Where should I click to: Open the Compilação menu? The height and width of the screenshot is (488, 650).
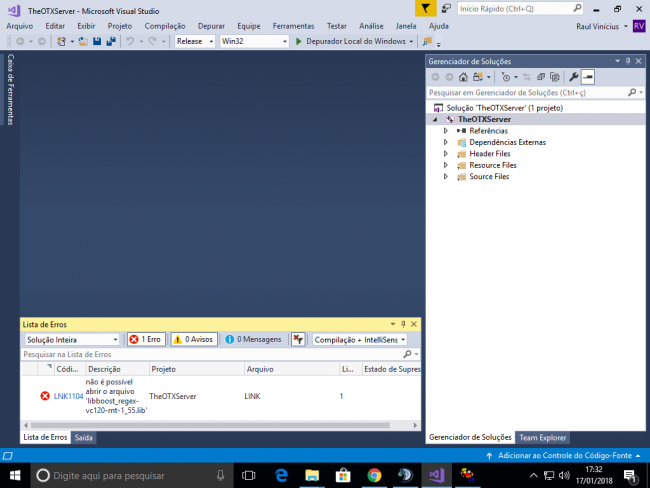[x=165, y=26]
